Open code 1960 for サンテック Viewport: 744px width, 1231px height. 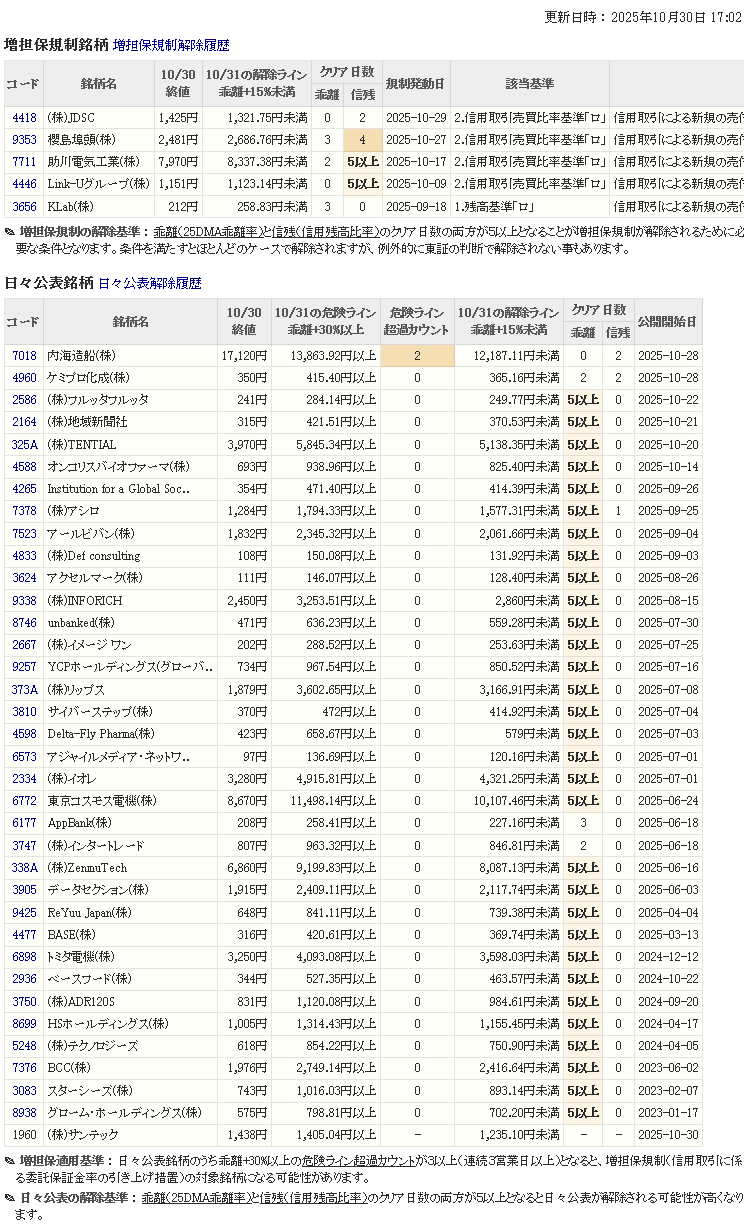[24, 1135]
